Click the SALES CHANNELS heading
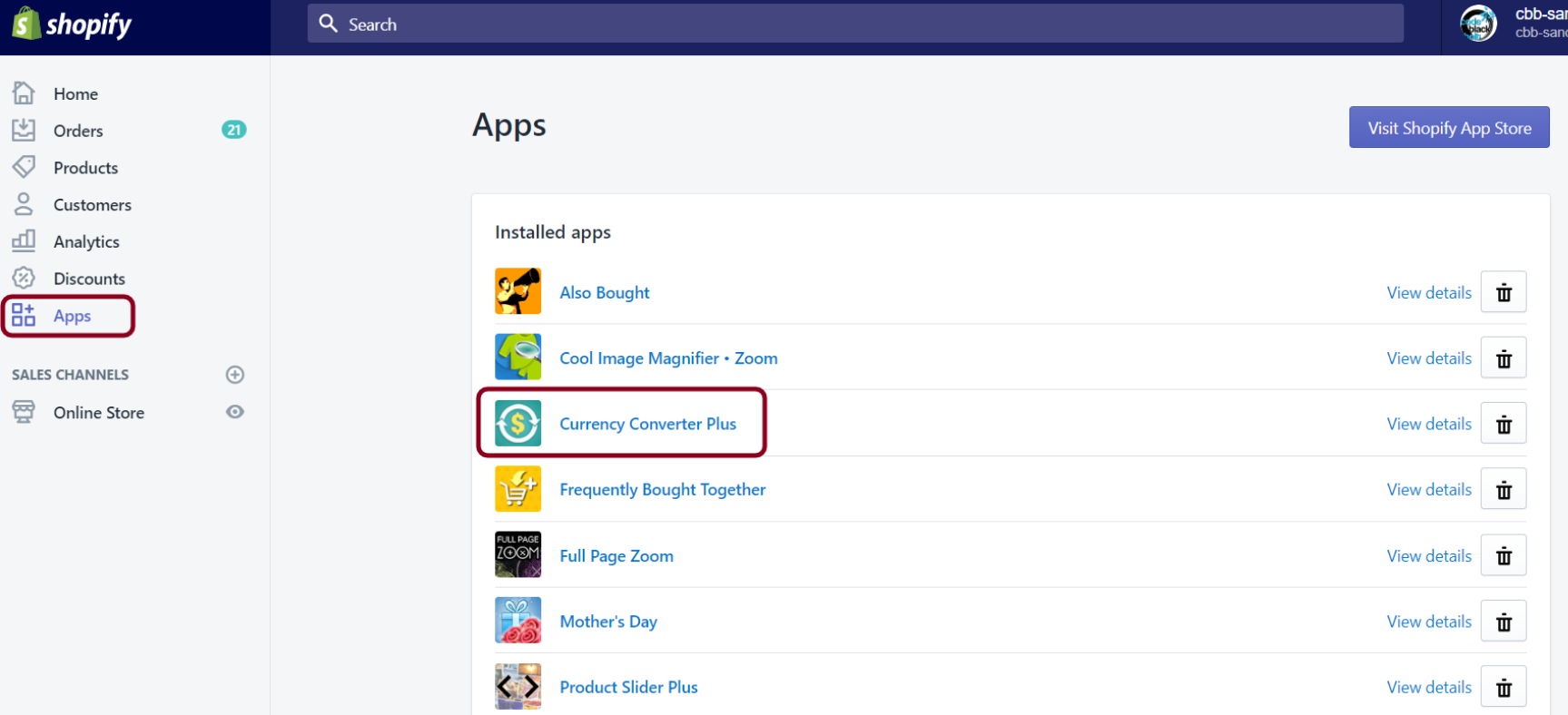Image resolution: width=1568 pixels, height=715 pixels. pos(70,375)
